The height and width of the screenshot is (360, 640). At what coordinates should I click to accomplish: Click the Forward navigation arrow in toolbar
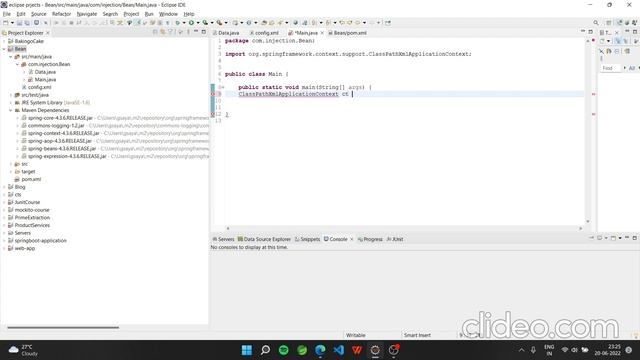(x=372, y=23)
